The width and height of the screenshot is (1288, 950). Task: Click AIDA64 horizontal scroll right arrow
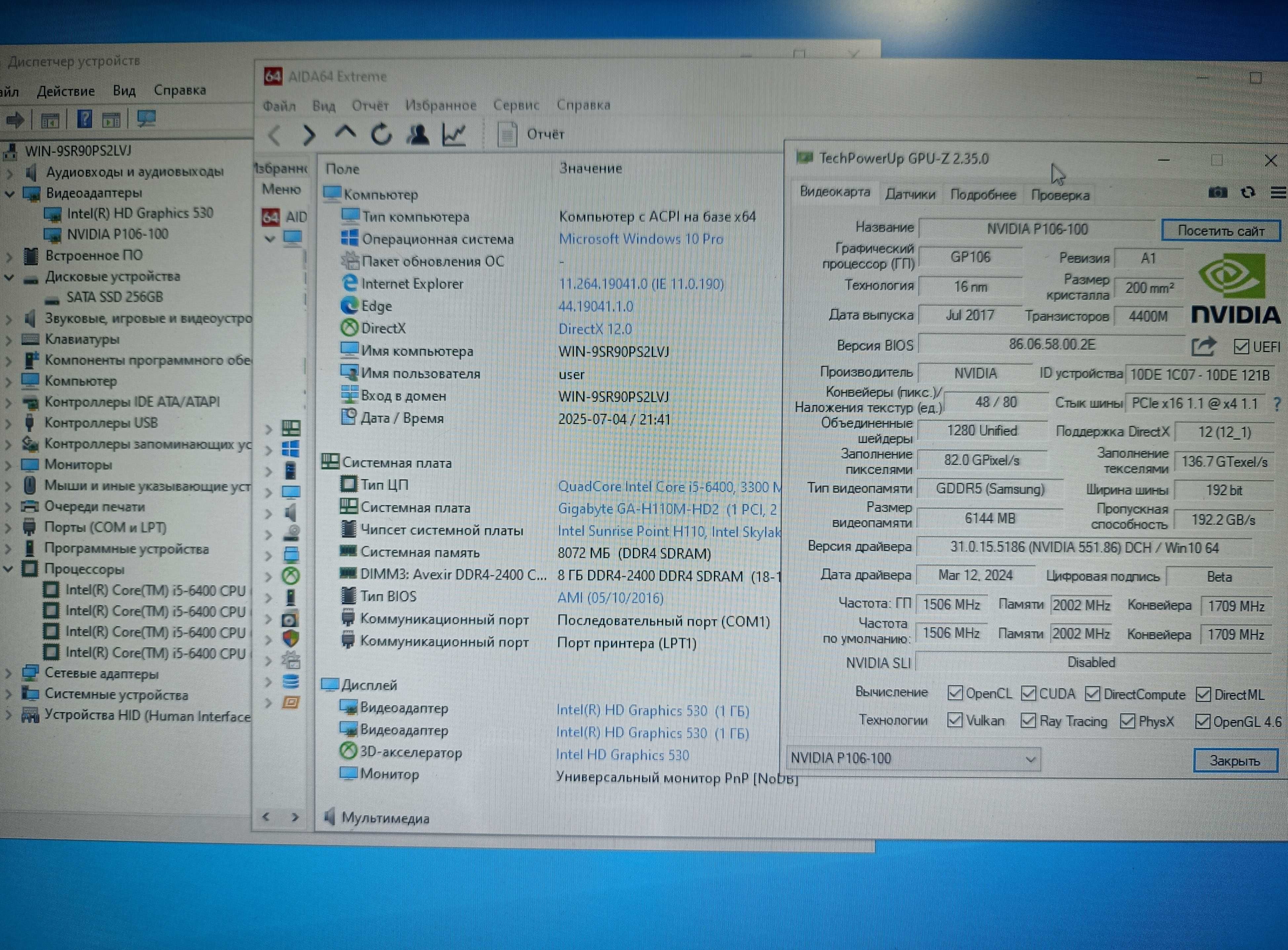point(295,817)
